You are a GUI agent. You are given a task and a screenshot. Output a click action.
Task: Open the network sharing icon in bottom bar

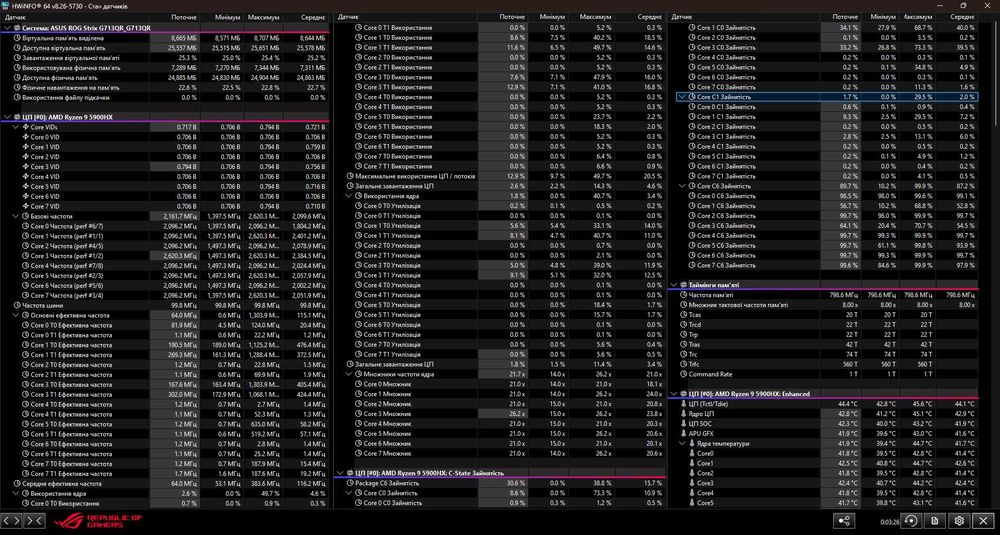[845, 522]
